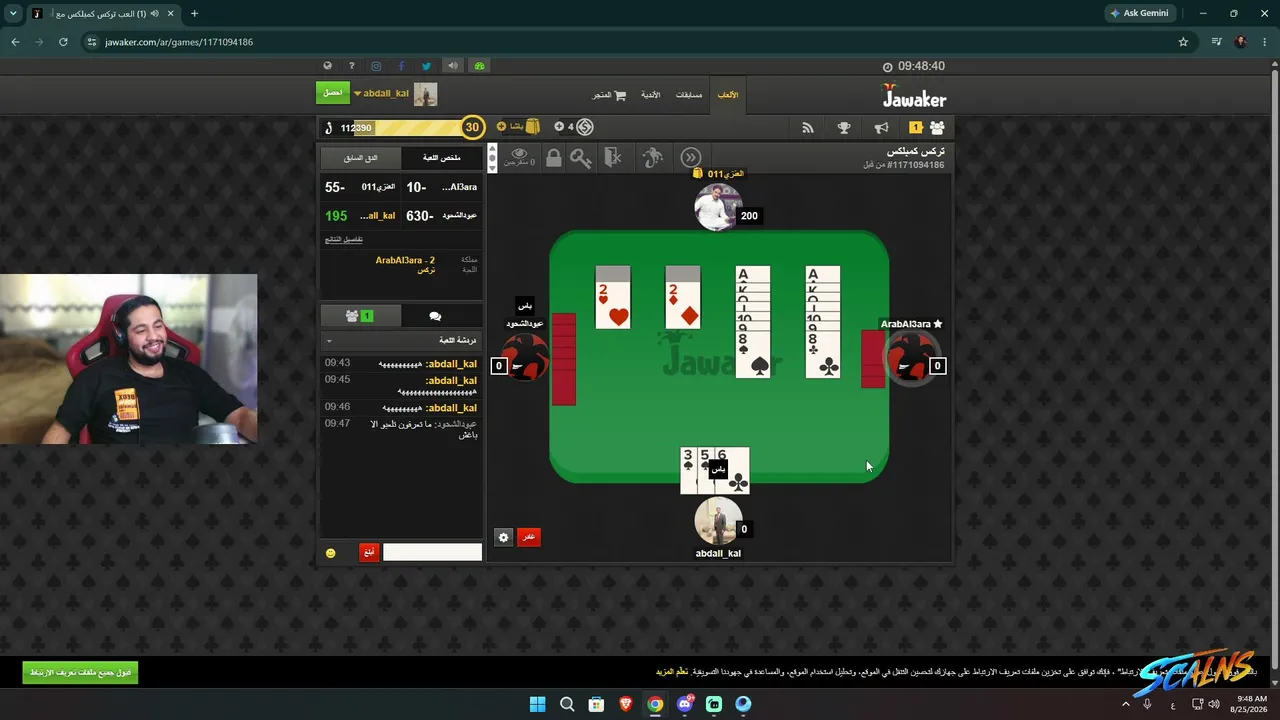Viewport: 1280px width, 720px height.
Task: Click the XP level progress bar
Action: pyautogui.click(x=403, y=127)
